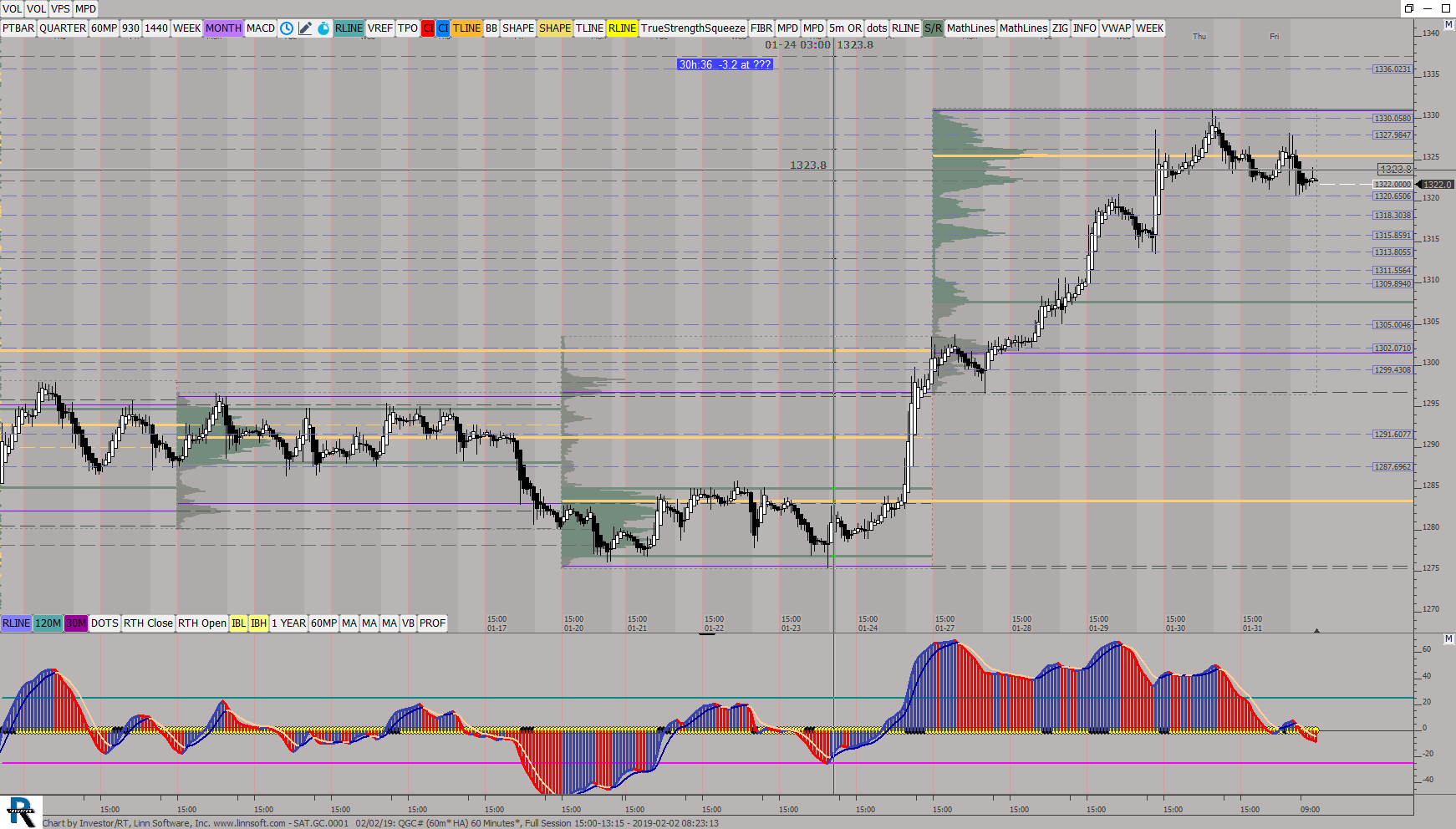Click the 60MP button beside 1 YEAR
This screenshot has height=829, width=1456.
point(323,623)
